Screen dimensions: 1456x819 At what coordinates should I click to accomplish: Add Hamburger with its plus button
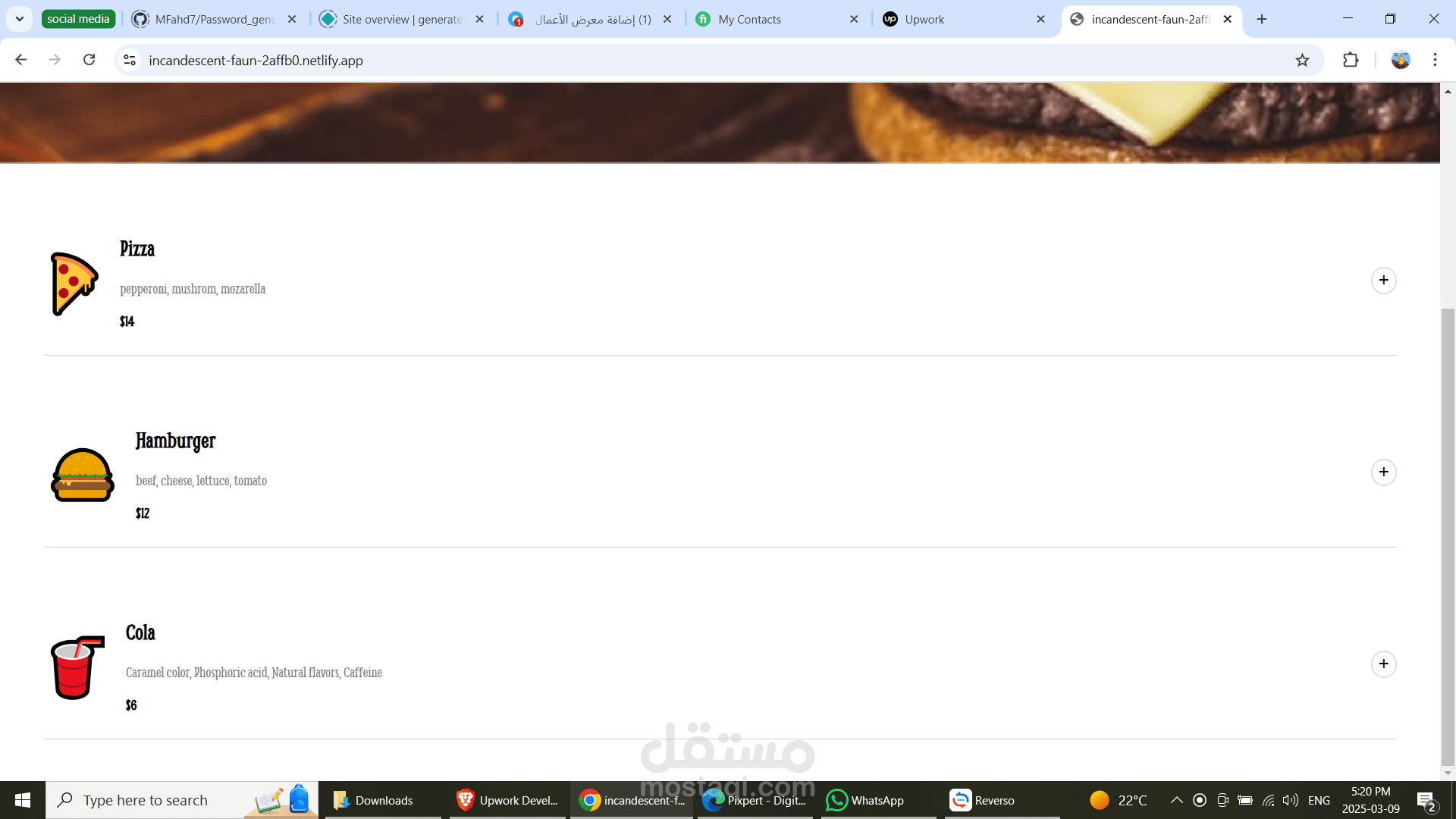tap(1383, 472)
